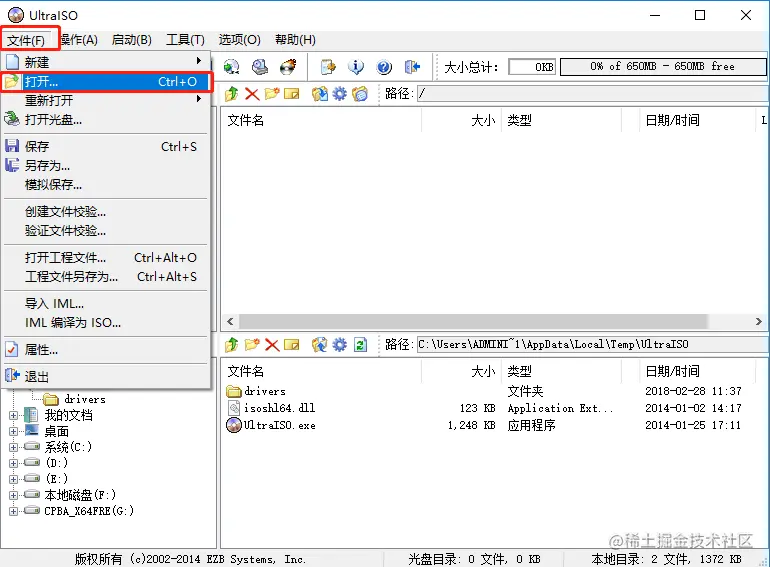Click the green refresh icon in local toolbar
Viewport: 770px width, 567px height.
pos(360,345)
